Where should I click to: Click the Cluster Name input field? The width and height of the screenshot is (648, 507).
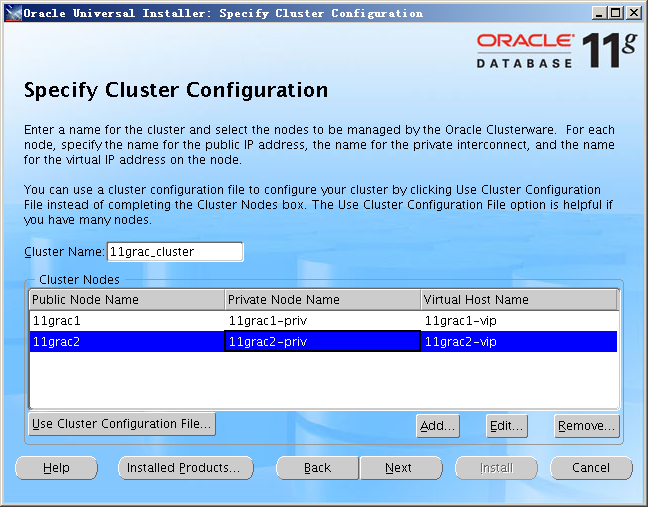point(174,252)
